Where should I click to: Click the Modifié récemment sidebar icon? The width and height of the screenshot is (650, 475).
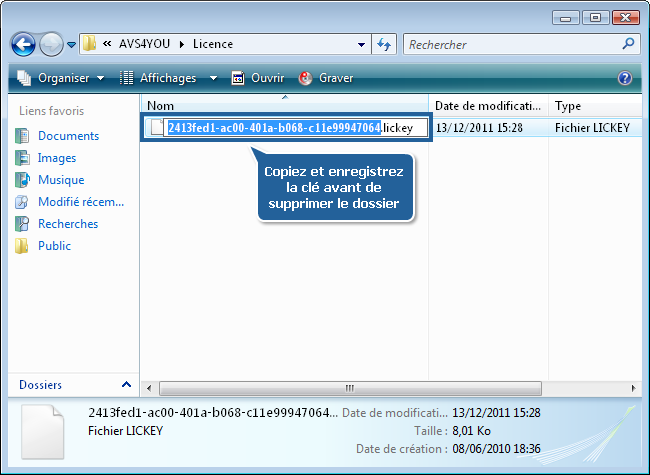tap(22, 202)
